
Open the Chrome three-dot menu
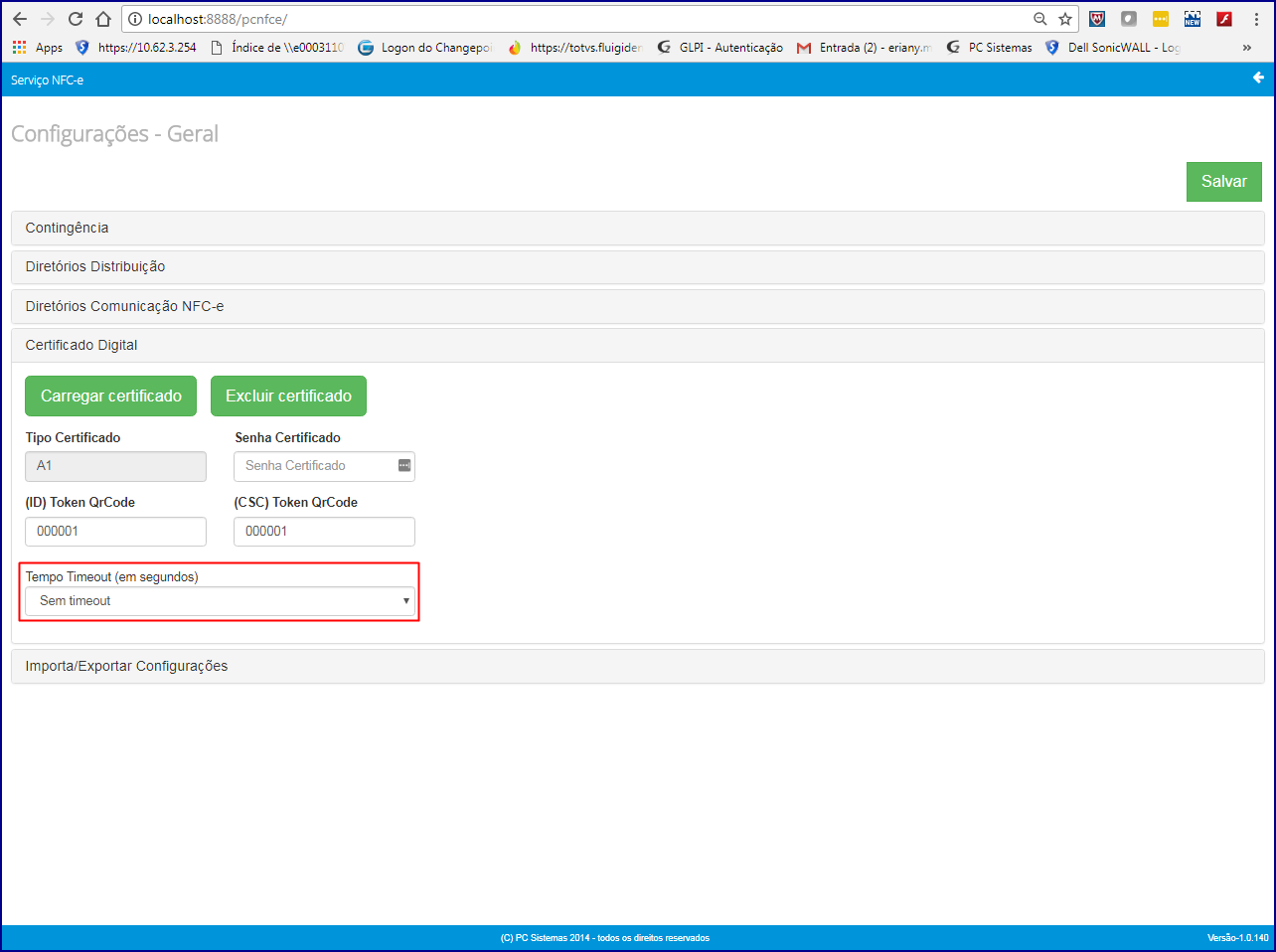(x=1256, y=19)
